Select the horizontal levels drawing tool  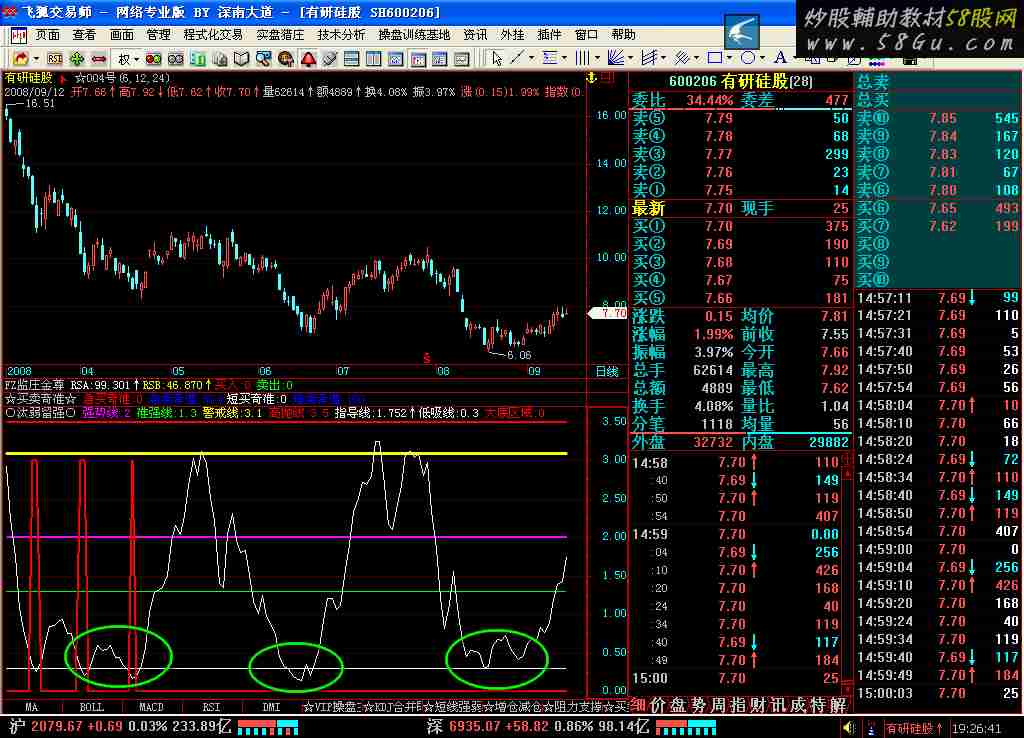(550, 59)
